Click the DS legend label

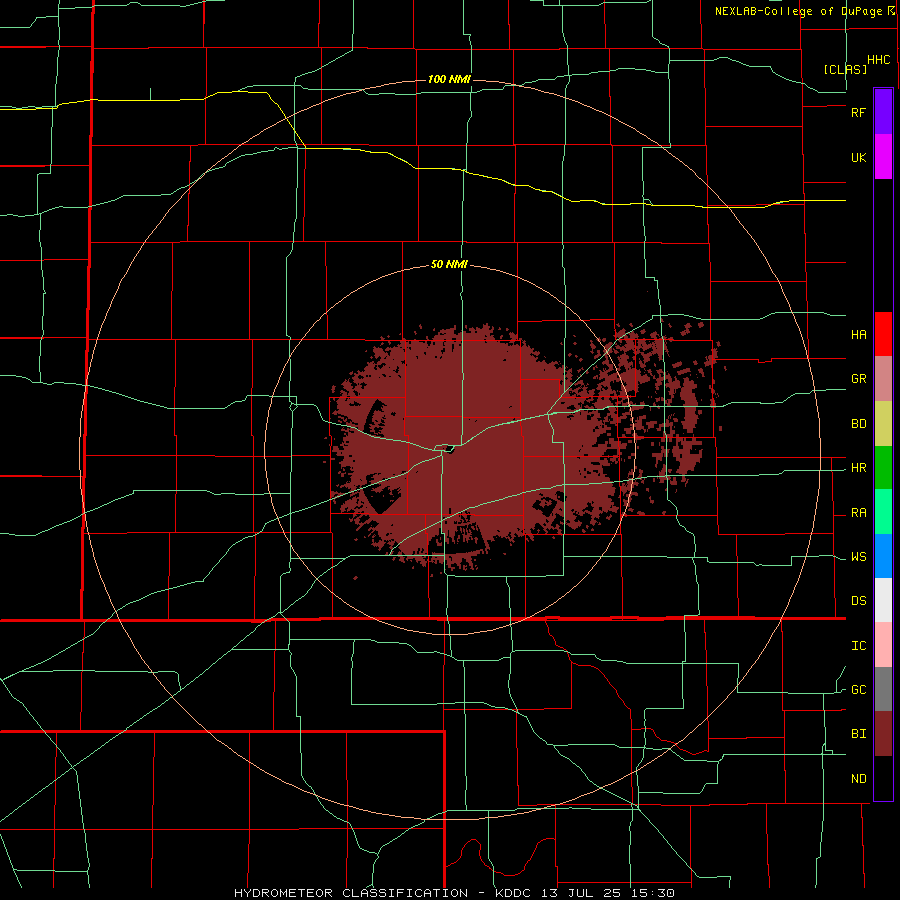[858, 601]
